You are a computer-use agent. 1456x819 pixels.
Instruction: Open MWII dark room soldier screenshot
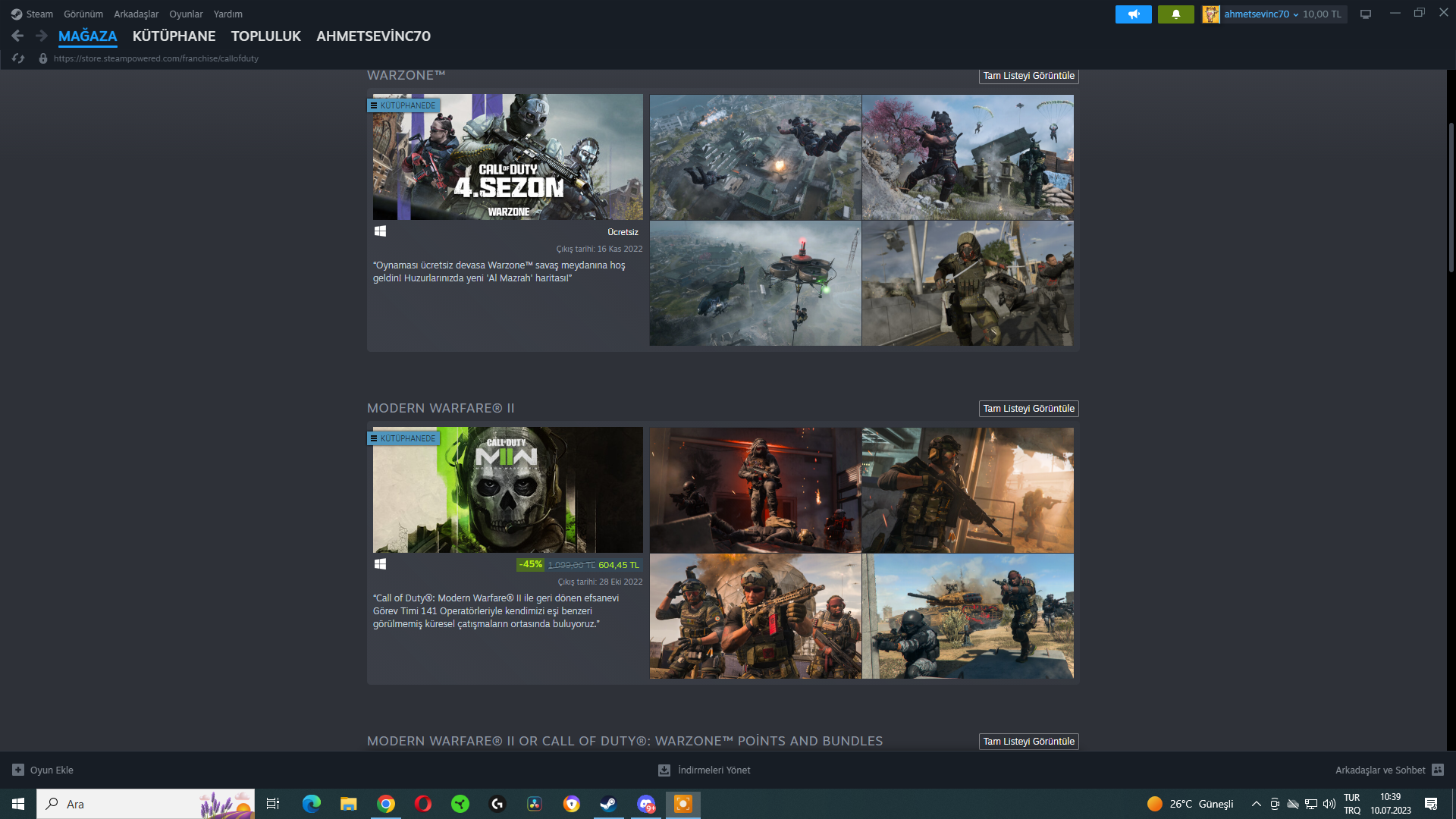coord(755,490)
